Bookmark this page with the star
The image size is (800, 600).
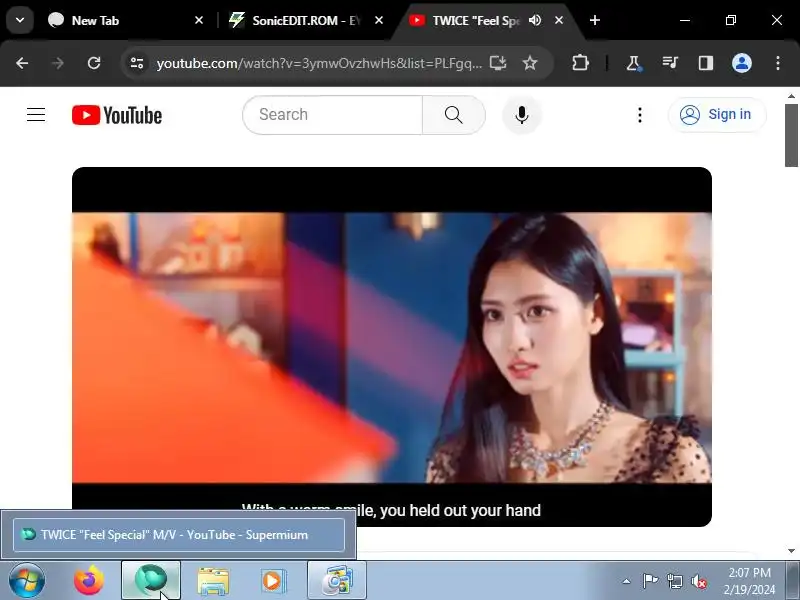click(530, 63)
